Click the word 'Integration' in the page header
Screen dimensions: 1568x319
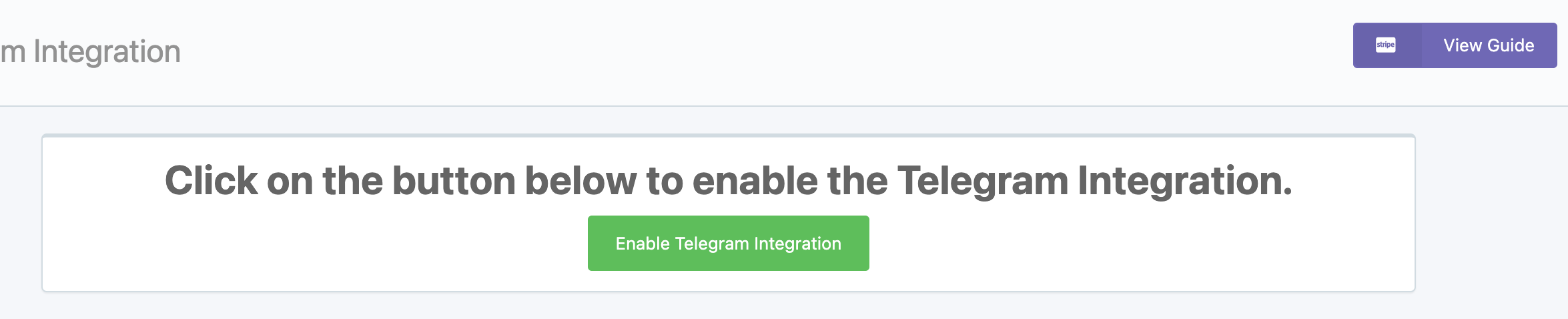coord(107,51)
